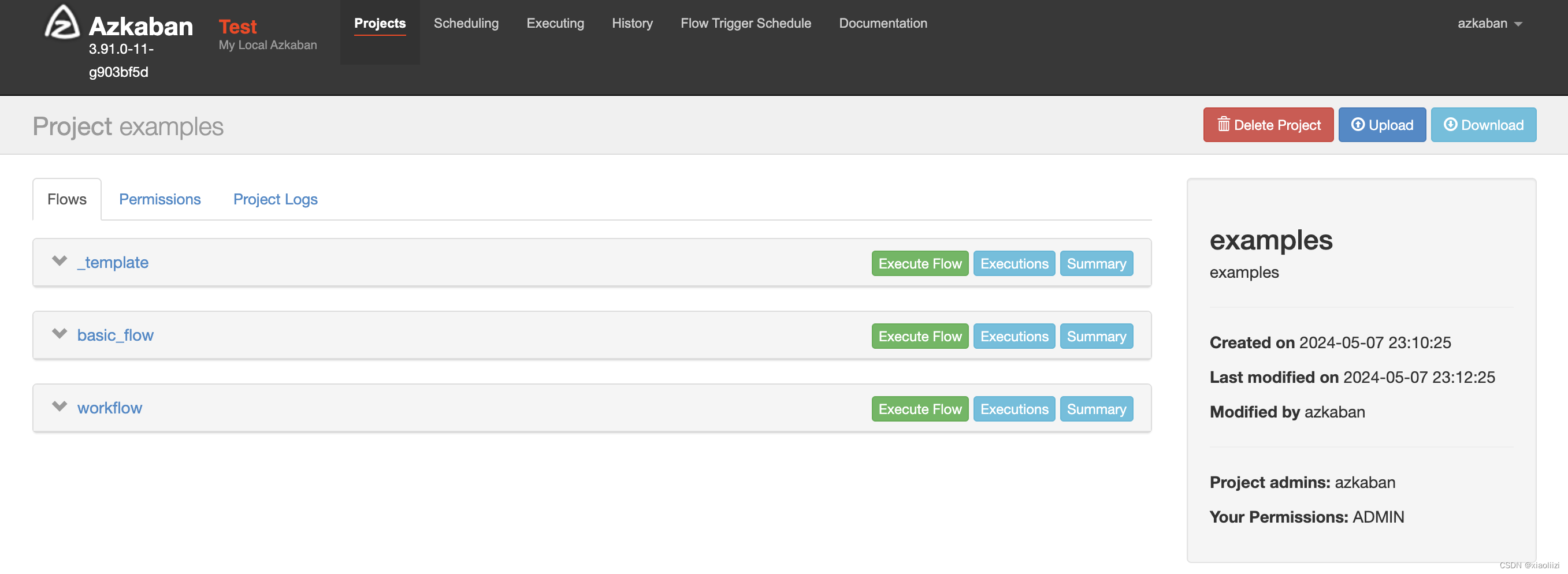The image size is (1568, 574).
Task: View Executions of basic_flow
Action: (x=1014, y=336)
